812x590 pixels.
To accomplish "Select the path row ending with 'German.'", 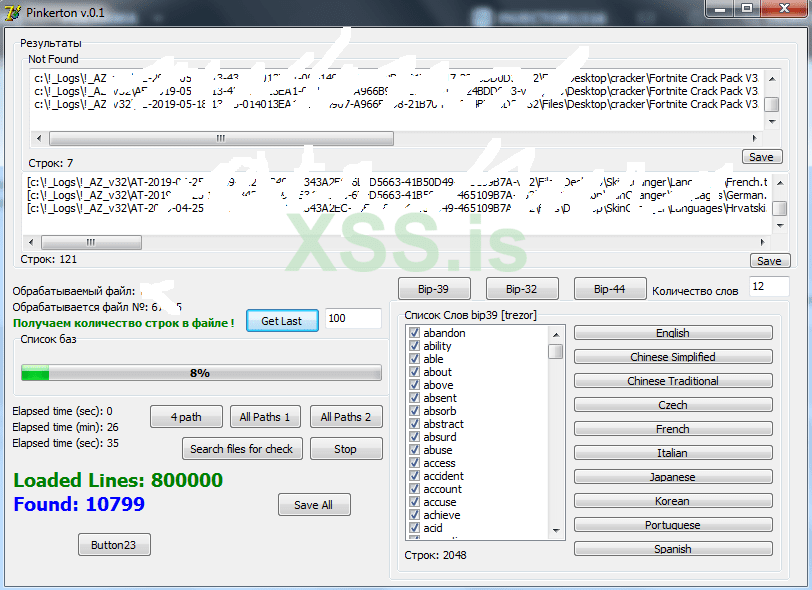I will 397,195.
